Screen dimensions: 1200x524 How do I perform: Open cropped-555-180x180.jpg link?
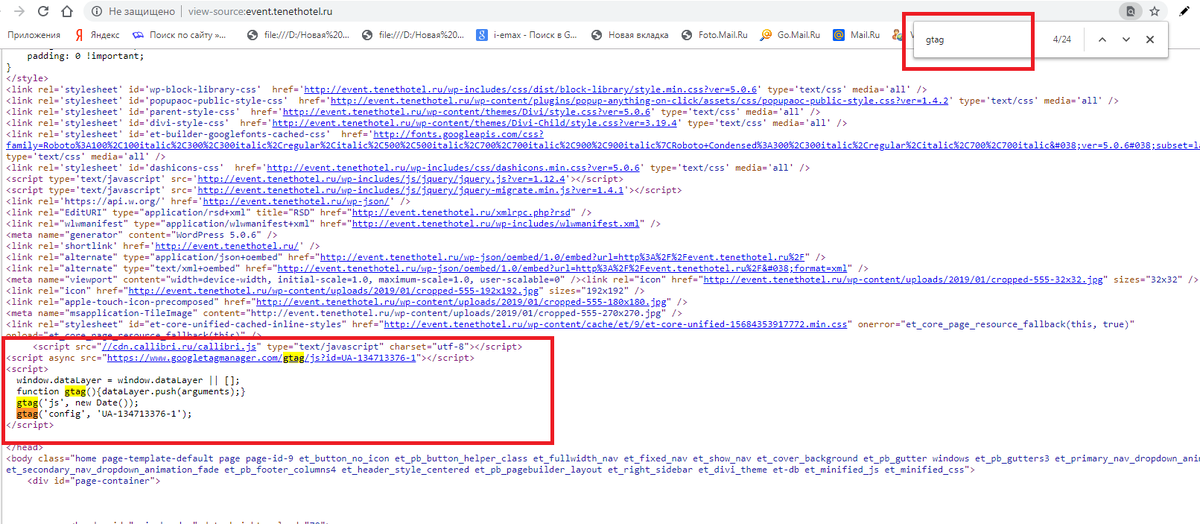click(461, 301)
